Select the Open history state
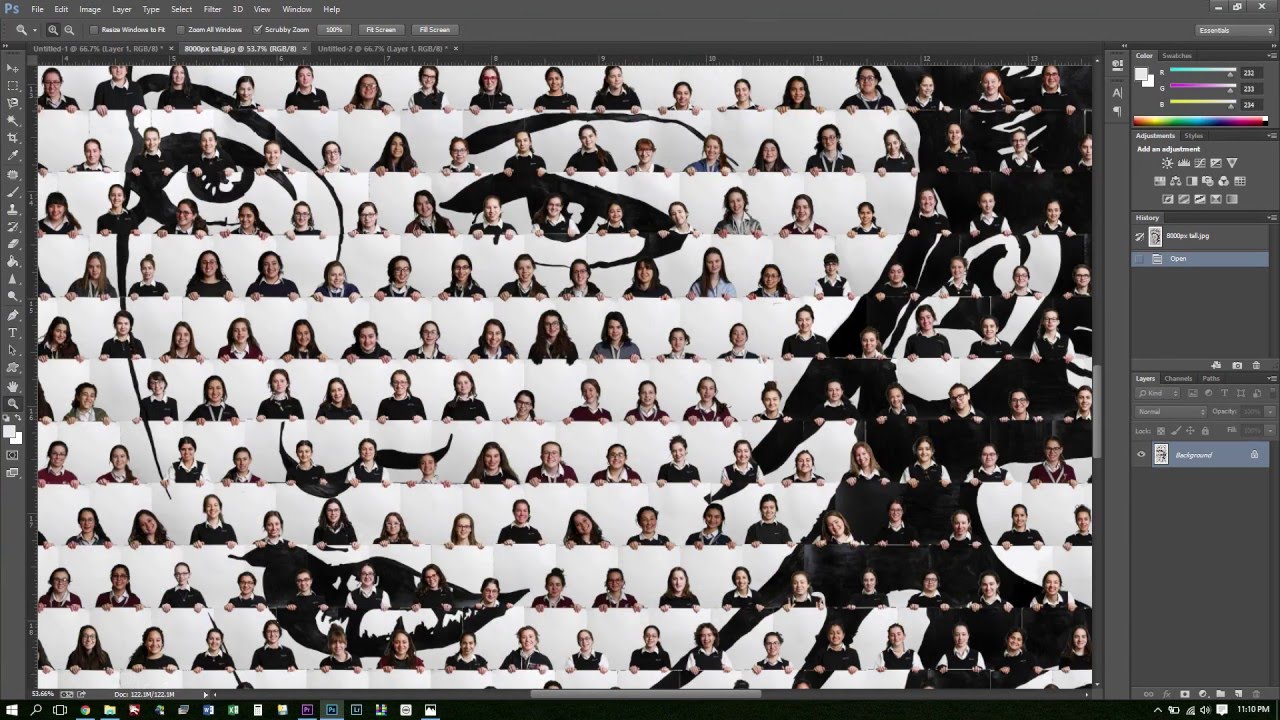Viewport: 1280px width, 720px height. tap(1201, 259)
